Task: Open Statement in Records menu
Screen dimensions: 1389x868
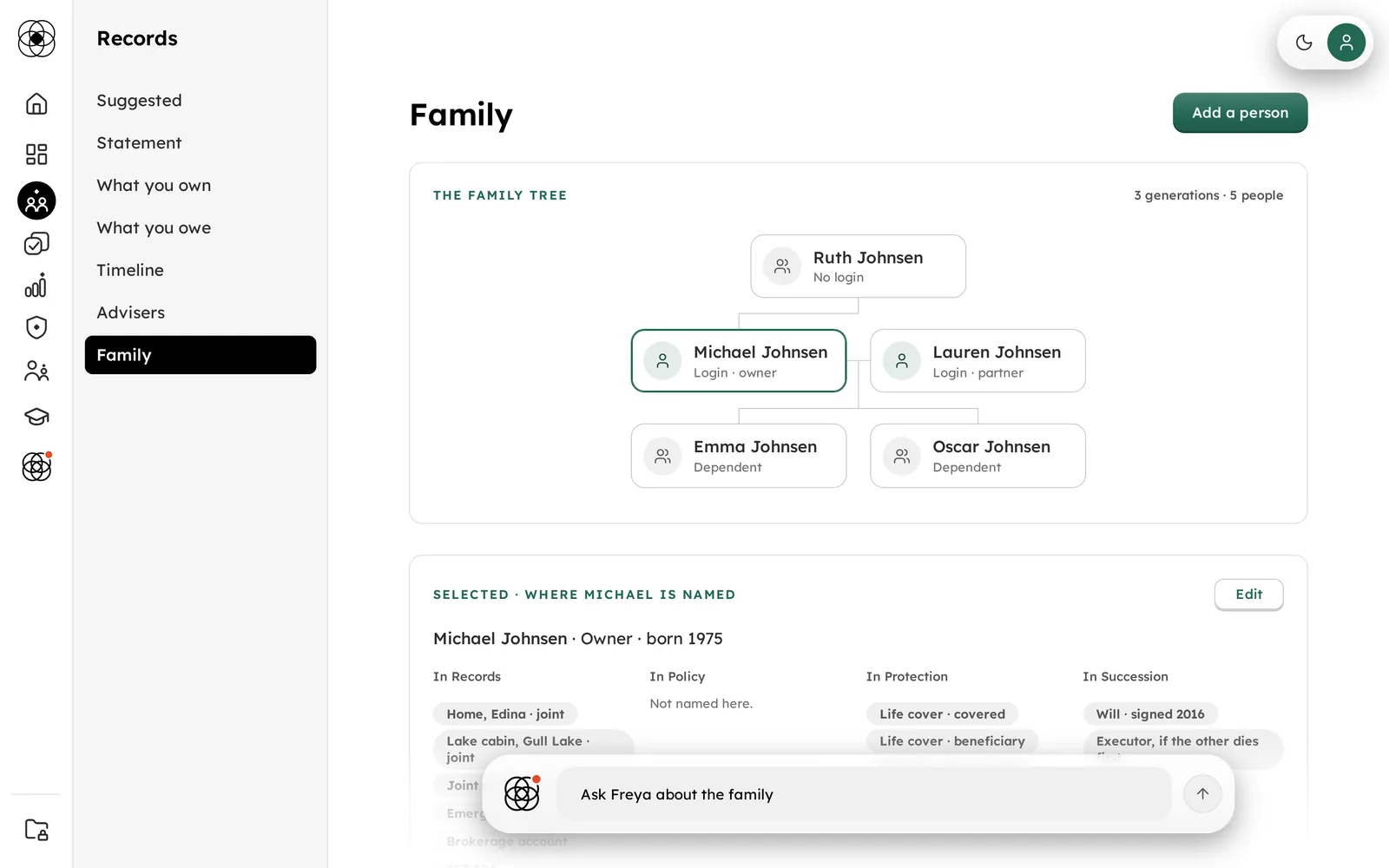Action: pyautogui.click(x=201, y=143)
